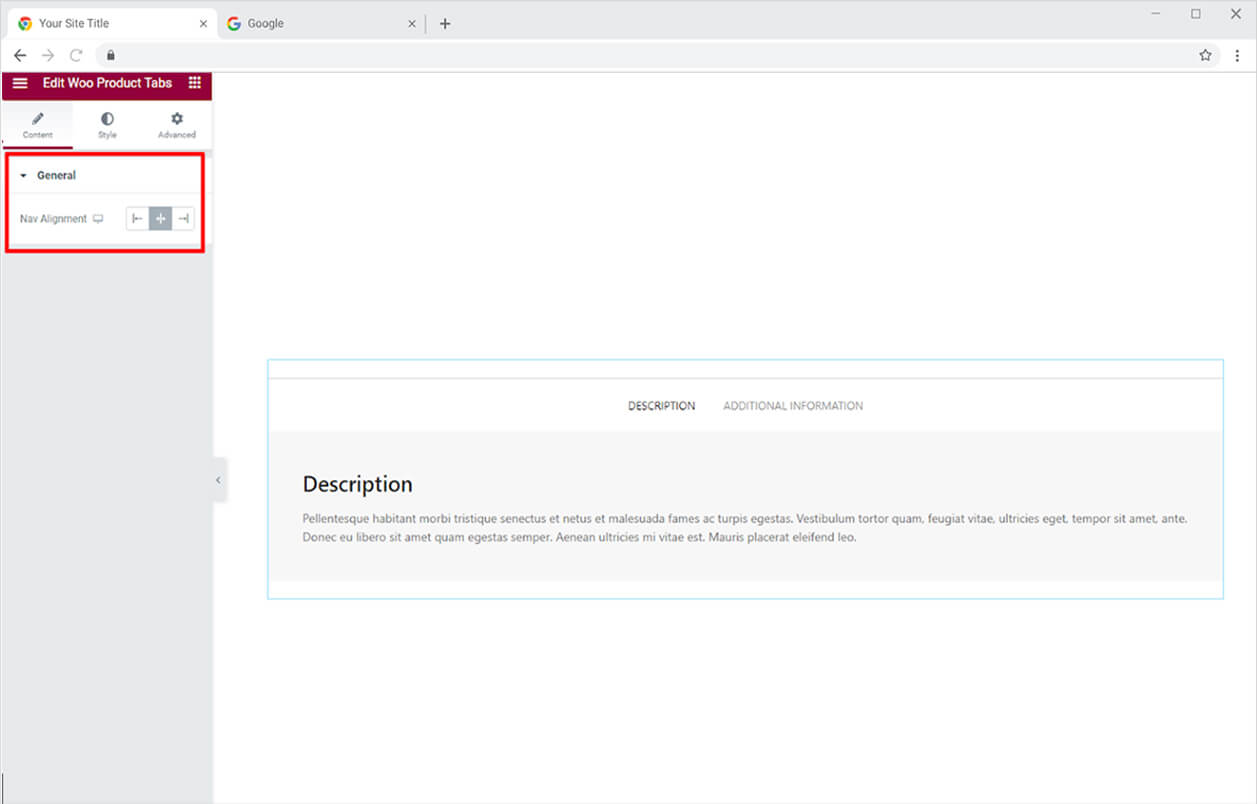Image resolution: width=1257 pixels, height=804 pixels.
Task: Show the Additional Information product tab
Action: point(792,406)
